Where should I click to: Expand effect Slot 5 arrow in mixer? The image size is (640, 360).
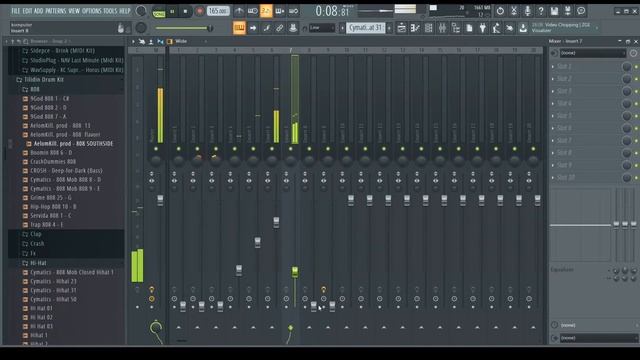(553, 116)
